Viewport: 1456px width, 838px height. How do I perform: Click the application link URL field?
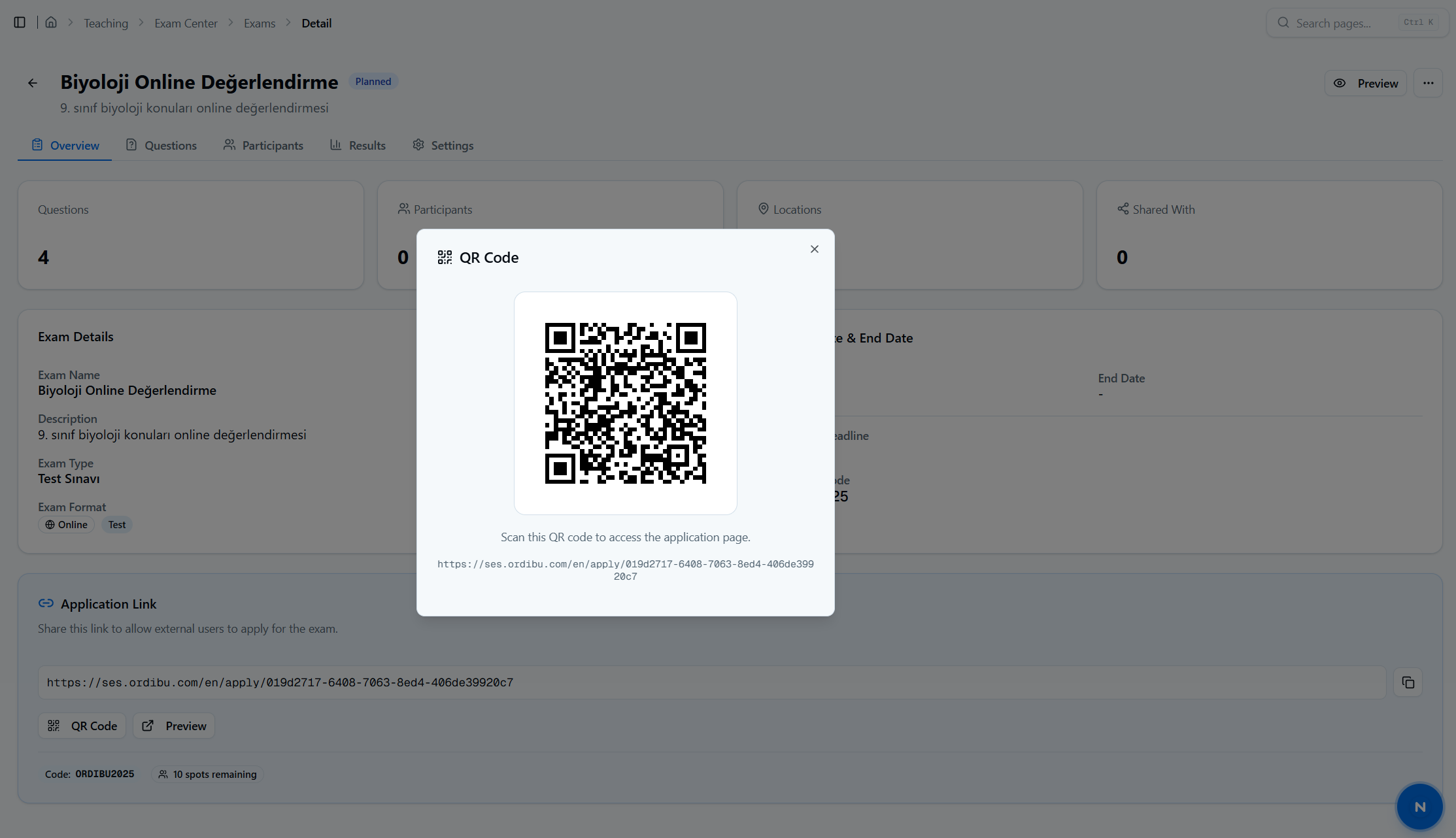(712, 682)
